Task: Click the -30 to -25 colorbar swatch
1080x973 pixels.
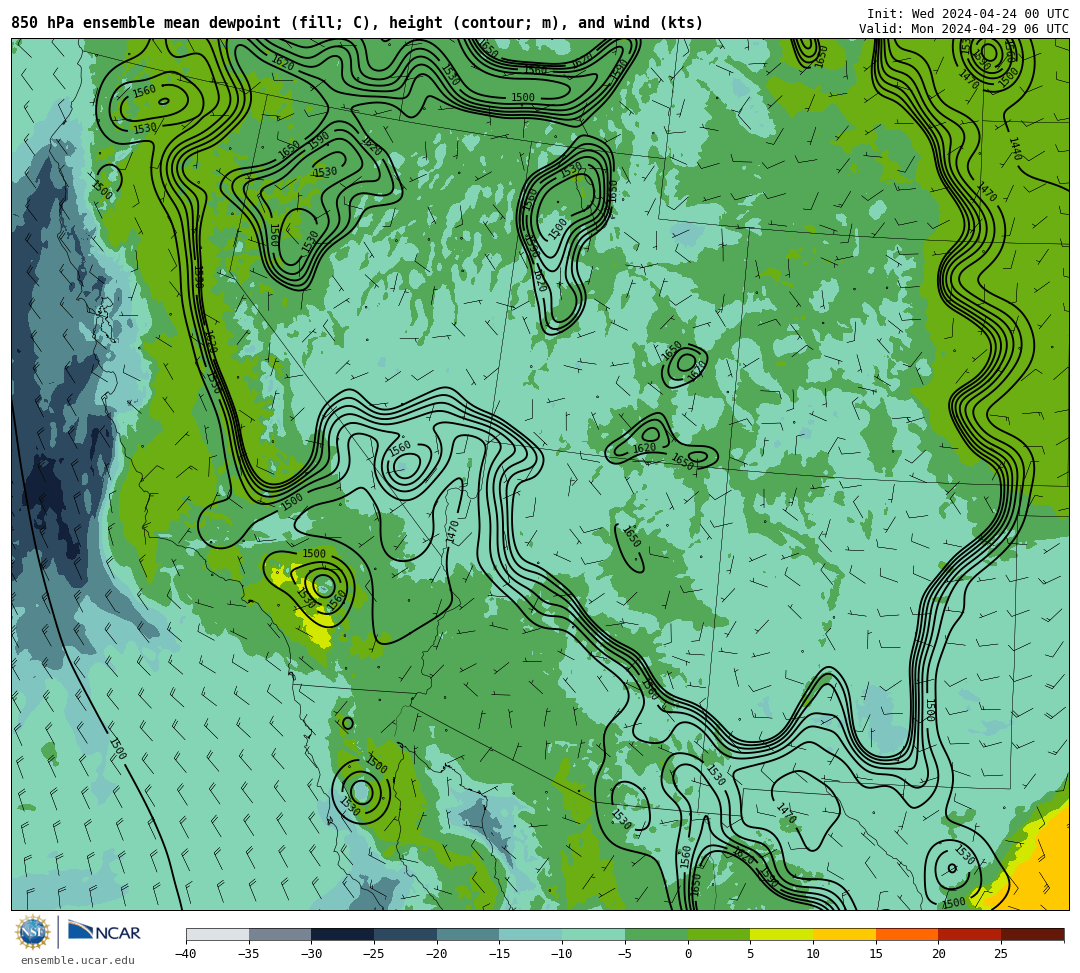Action: click(343, 934)
